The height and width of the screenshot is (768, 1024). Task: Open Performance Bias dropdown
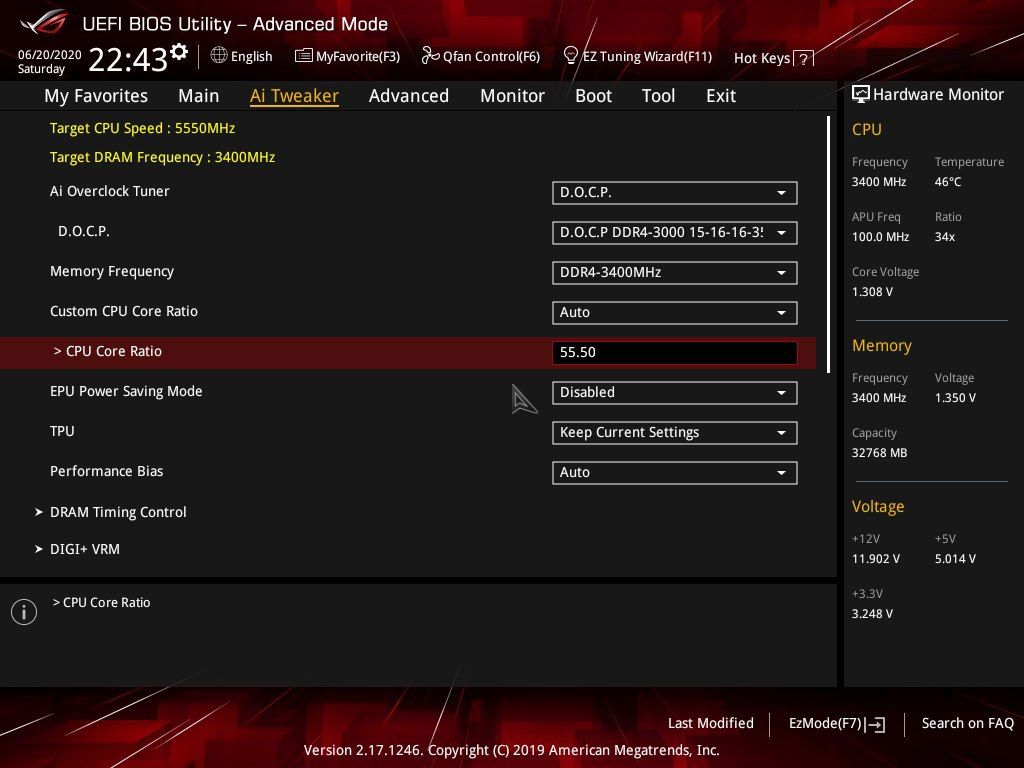pos(675,472)
